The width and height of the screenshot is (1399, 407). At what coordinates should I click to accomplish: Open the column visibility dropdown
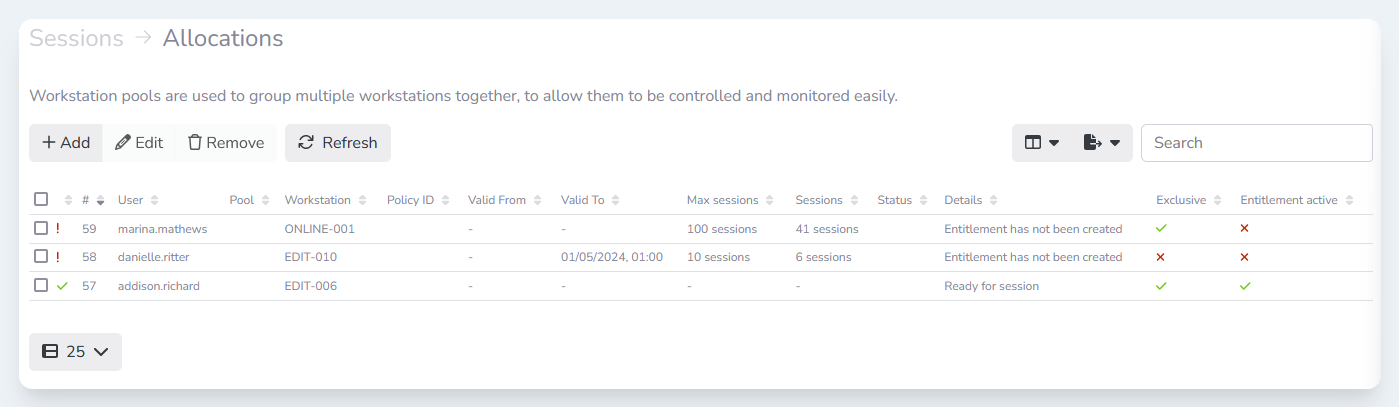(x=1042, y=143)
